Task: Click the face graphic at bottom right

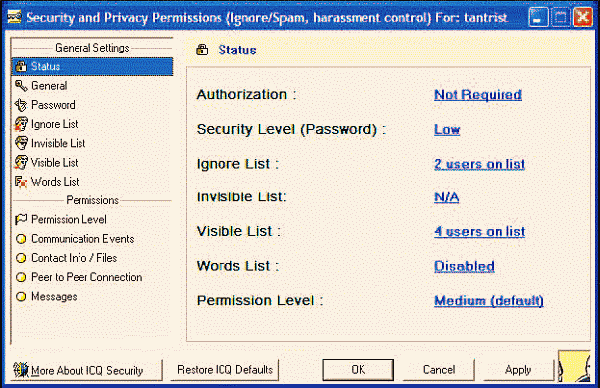Action: coord(574,367)
